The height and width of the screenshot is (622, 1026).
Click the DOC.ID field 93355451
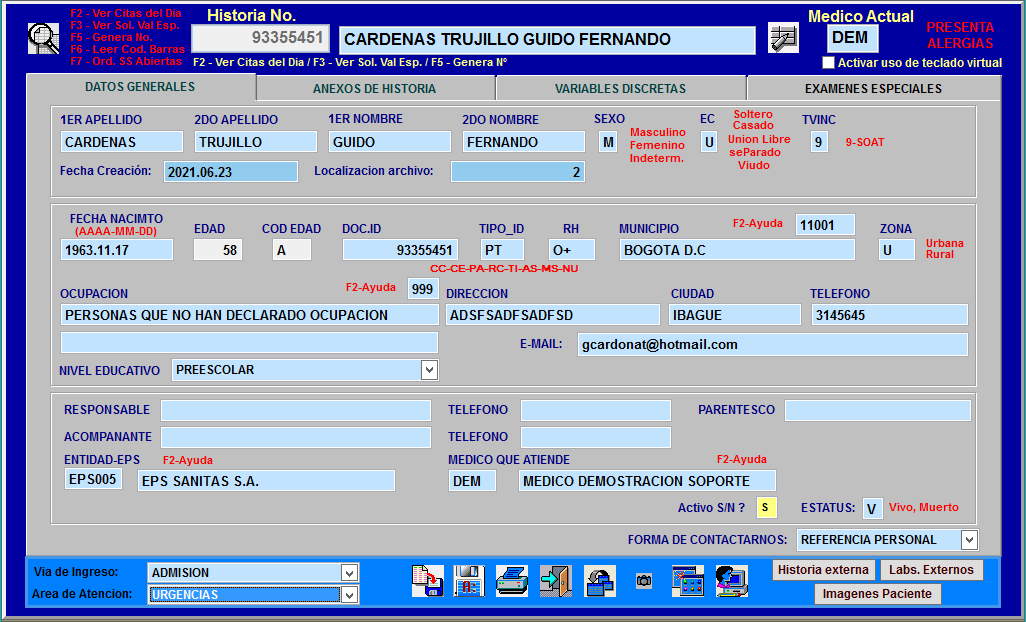tap(400, 250)
